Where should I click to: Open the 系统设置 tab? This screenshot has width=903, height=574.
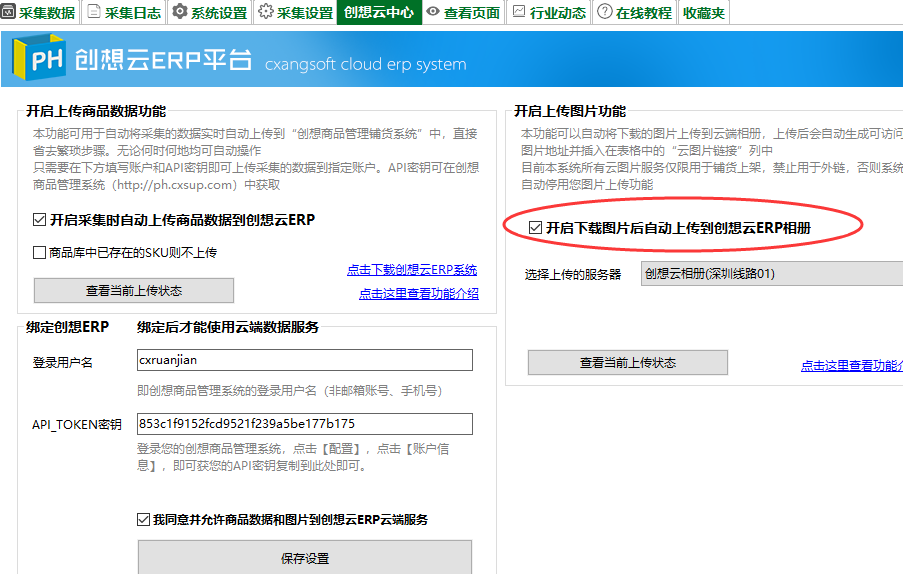210,12
